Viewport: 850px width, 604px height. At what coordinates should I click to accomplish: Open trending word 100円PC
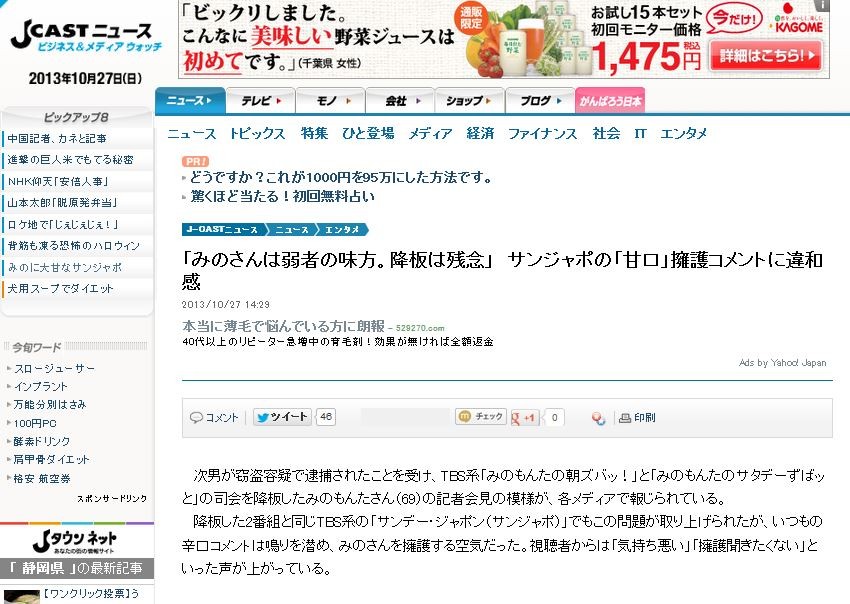[35, 423]
